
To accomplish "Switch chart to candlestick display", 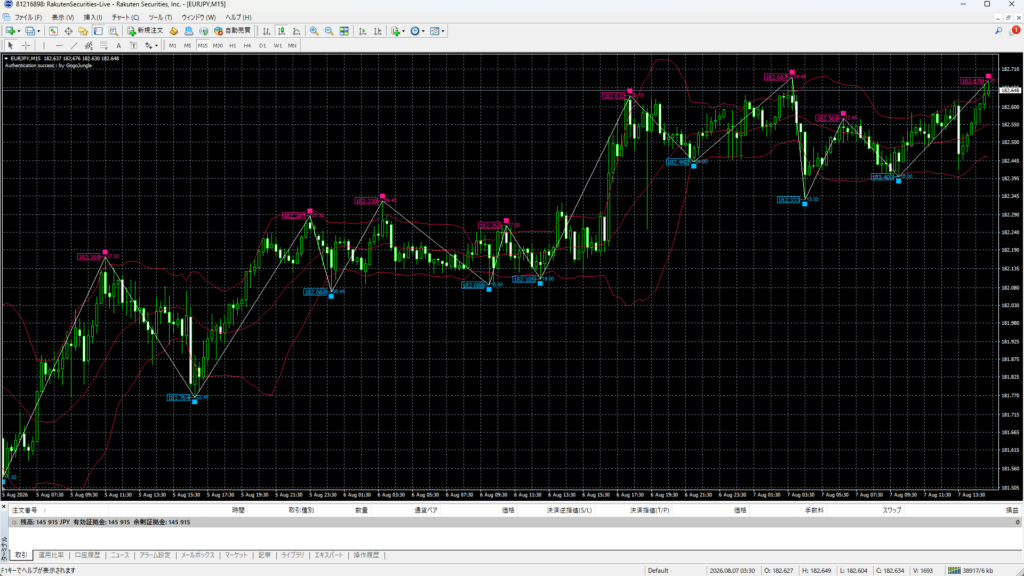I will pyautogui.click(x=281, y=31).
